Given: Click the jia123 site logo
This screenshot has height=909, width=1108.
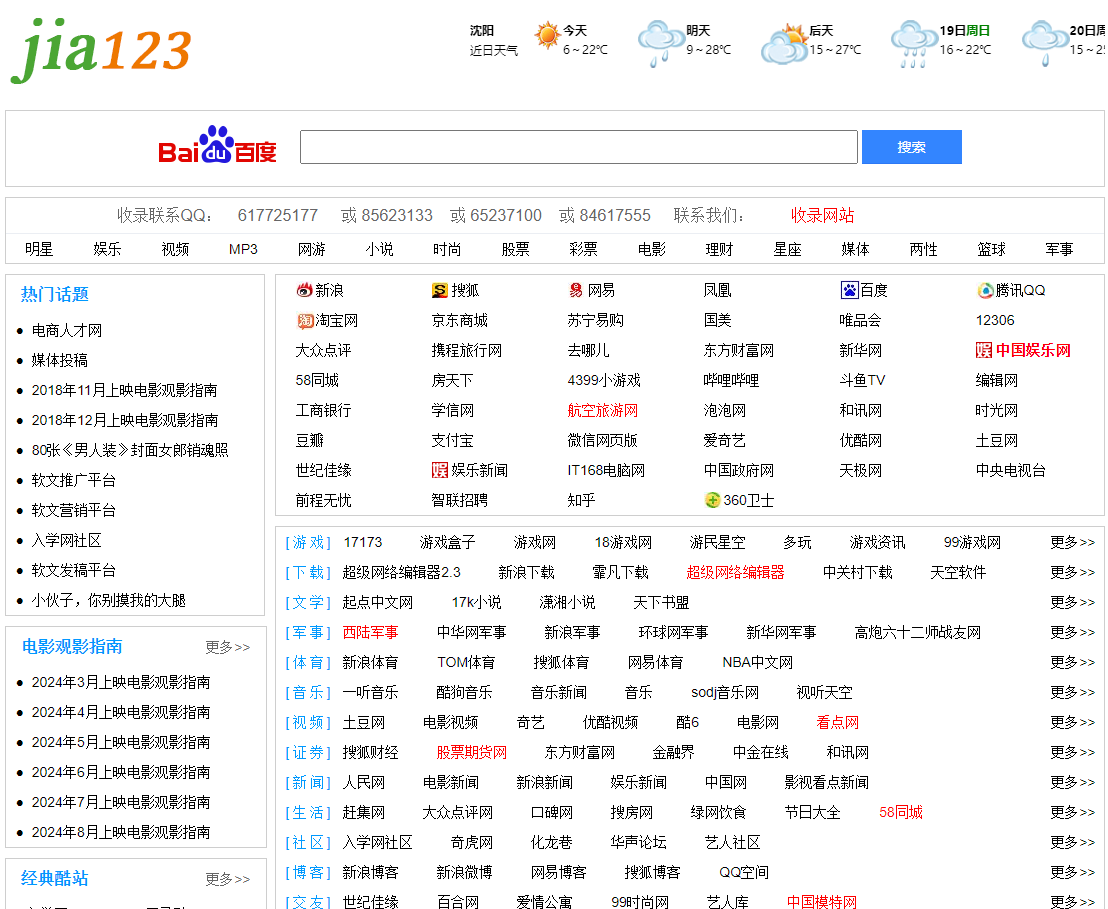Looking at the screenshot, I should (101, 49).
